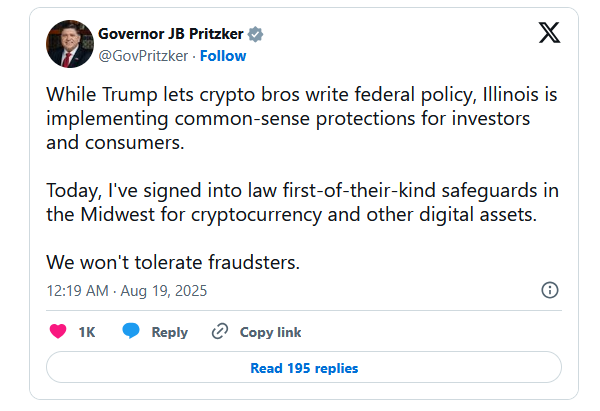Open the circled info icon

coord(550,290)
